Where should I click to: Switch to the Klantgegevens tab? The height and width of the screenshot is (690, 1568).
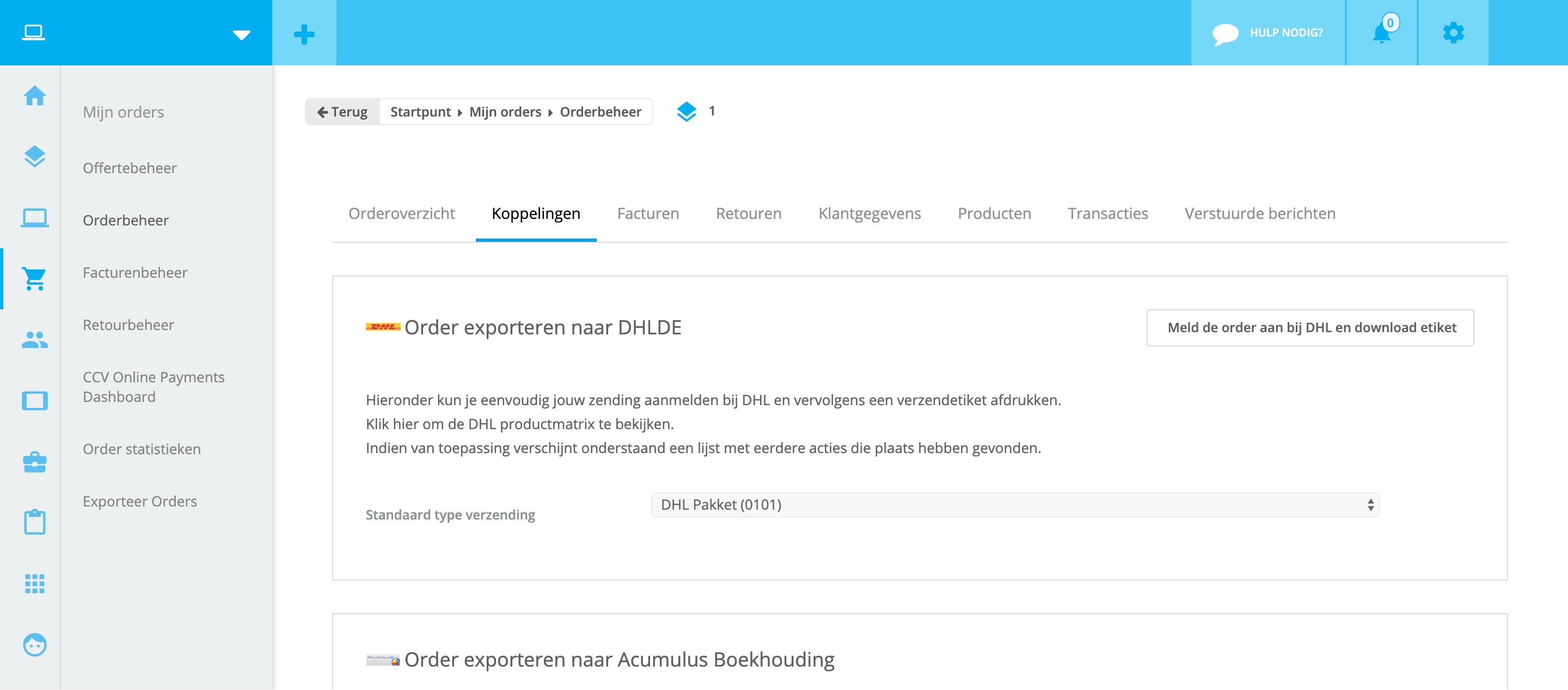point(869,213)
